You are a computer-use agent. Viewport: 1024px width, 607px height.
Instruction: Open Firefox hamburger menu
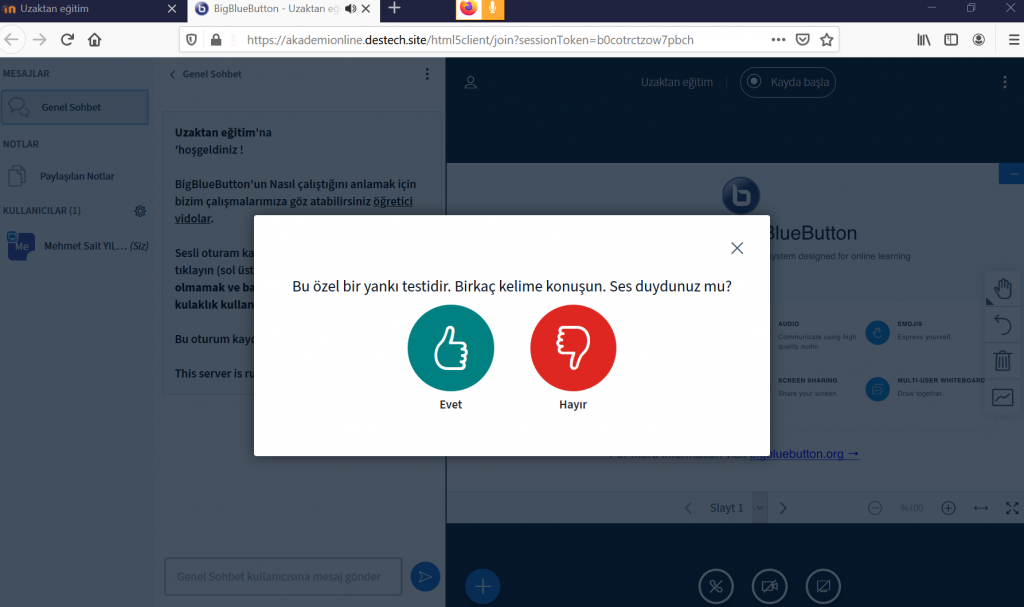1014,40
